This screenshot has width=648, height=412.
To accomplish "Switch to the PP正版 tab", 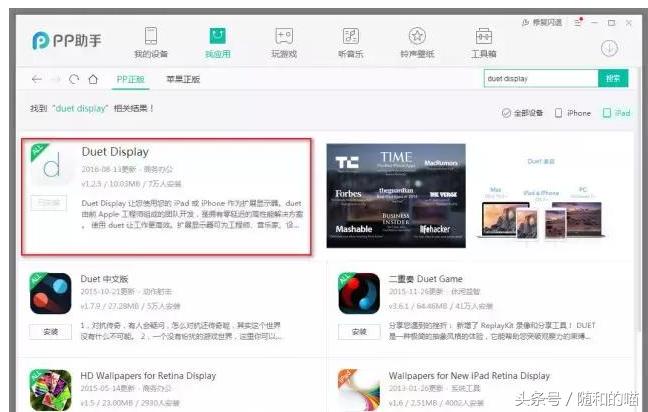I will 130,79.
